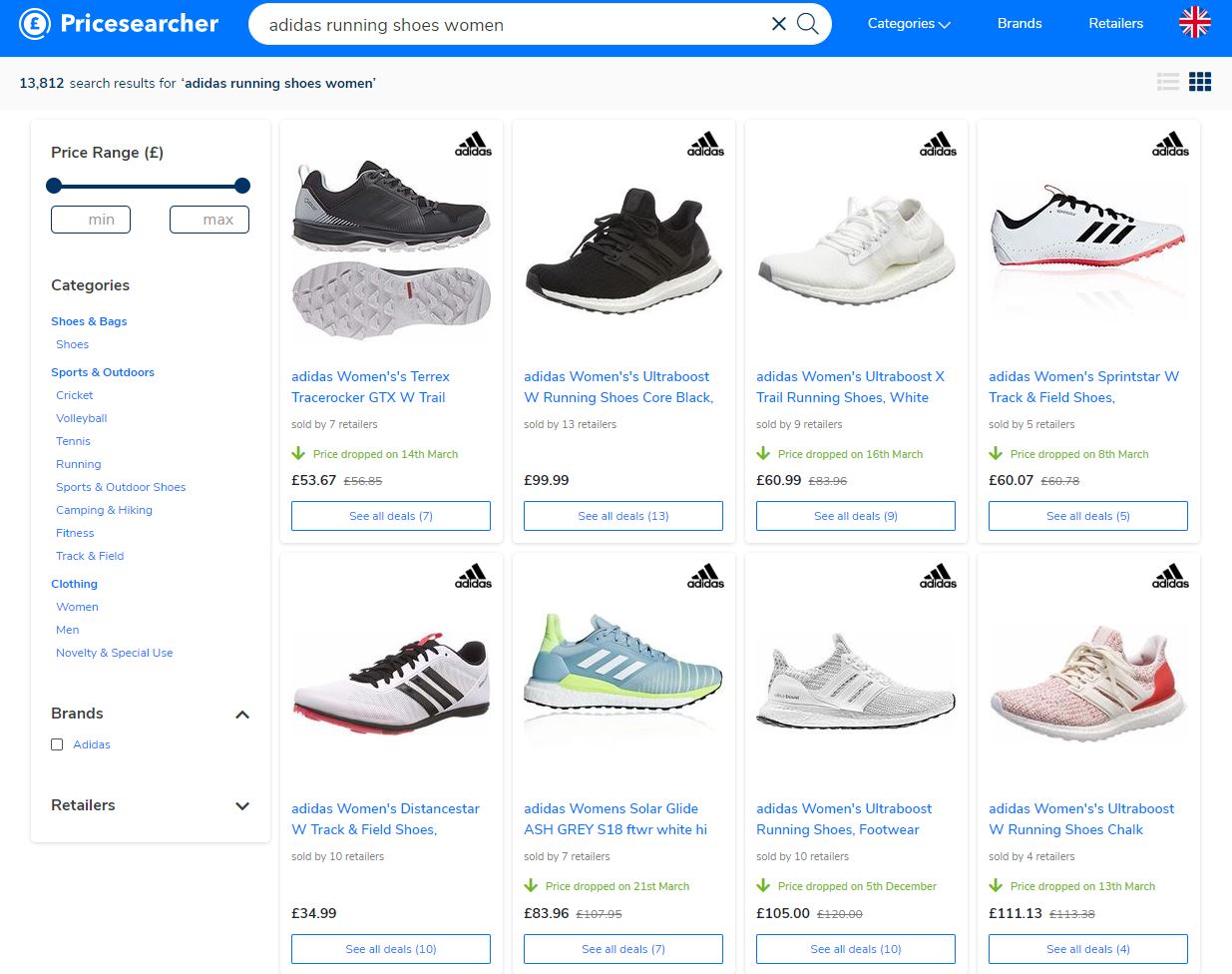This screenshot has height=974, width=1232.
Task: Click price drop arrow for 5th December
Action: [763, 885]
